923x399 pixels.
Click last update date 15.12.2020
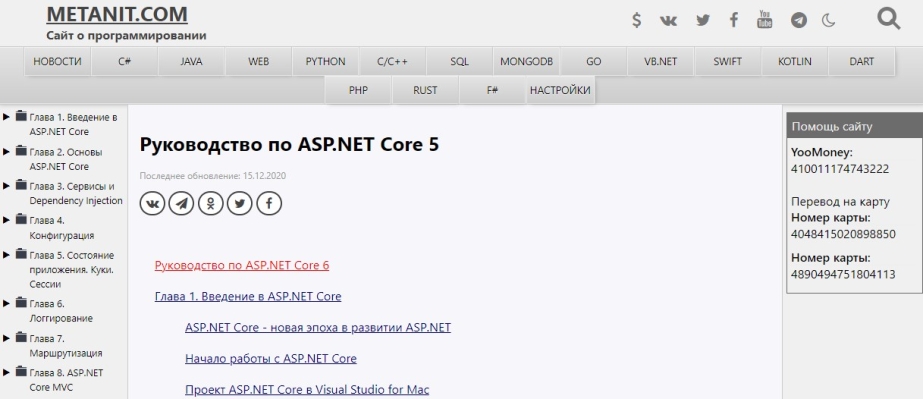[264, 176]
